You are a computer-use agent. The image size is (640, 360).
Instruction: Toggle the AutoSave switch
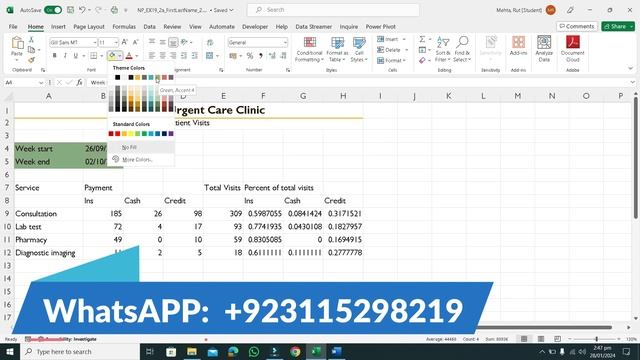pyautogui.click(x=53, y=10)
